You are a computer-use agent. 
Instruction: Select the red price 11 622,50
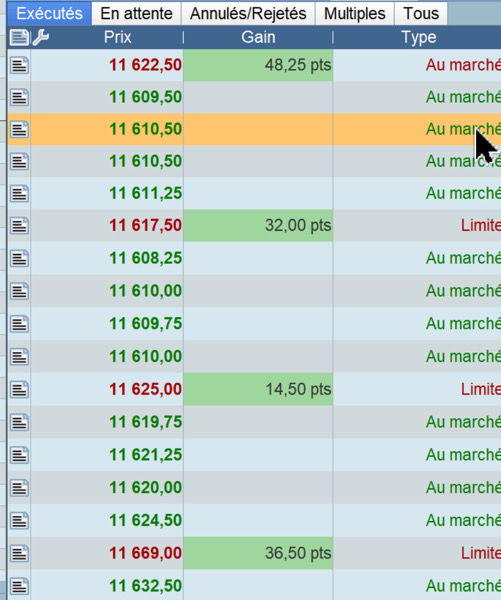pos(145,65)
